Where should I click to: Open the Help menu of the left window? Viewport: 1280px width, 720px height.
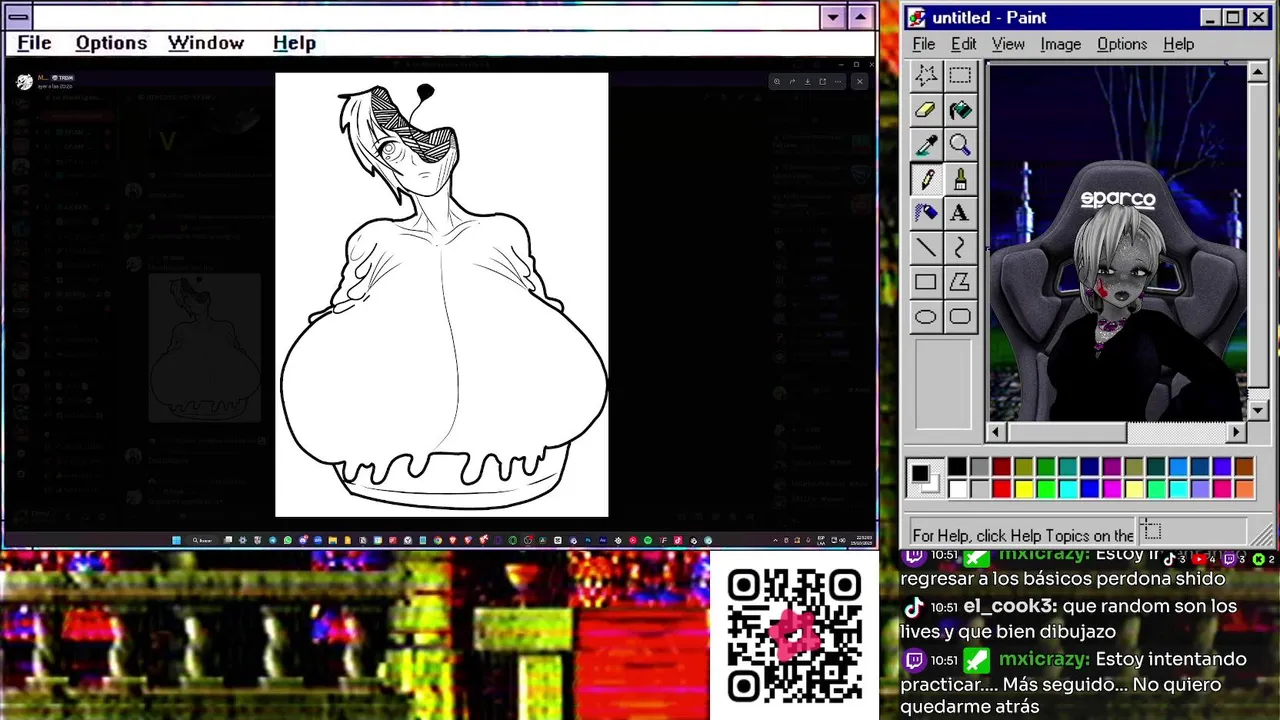tap(294, 43)
